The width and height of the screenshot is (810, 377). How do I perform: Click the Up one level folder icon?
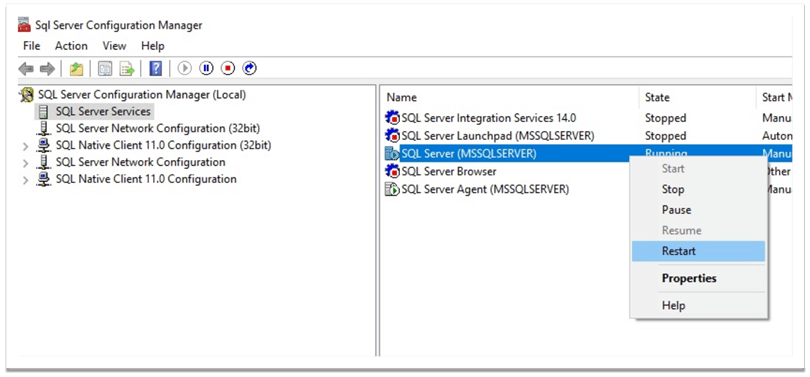(x=76, y=68)
